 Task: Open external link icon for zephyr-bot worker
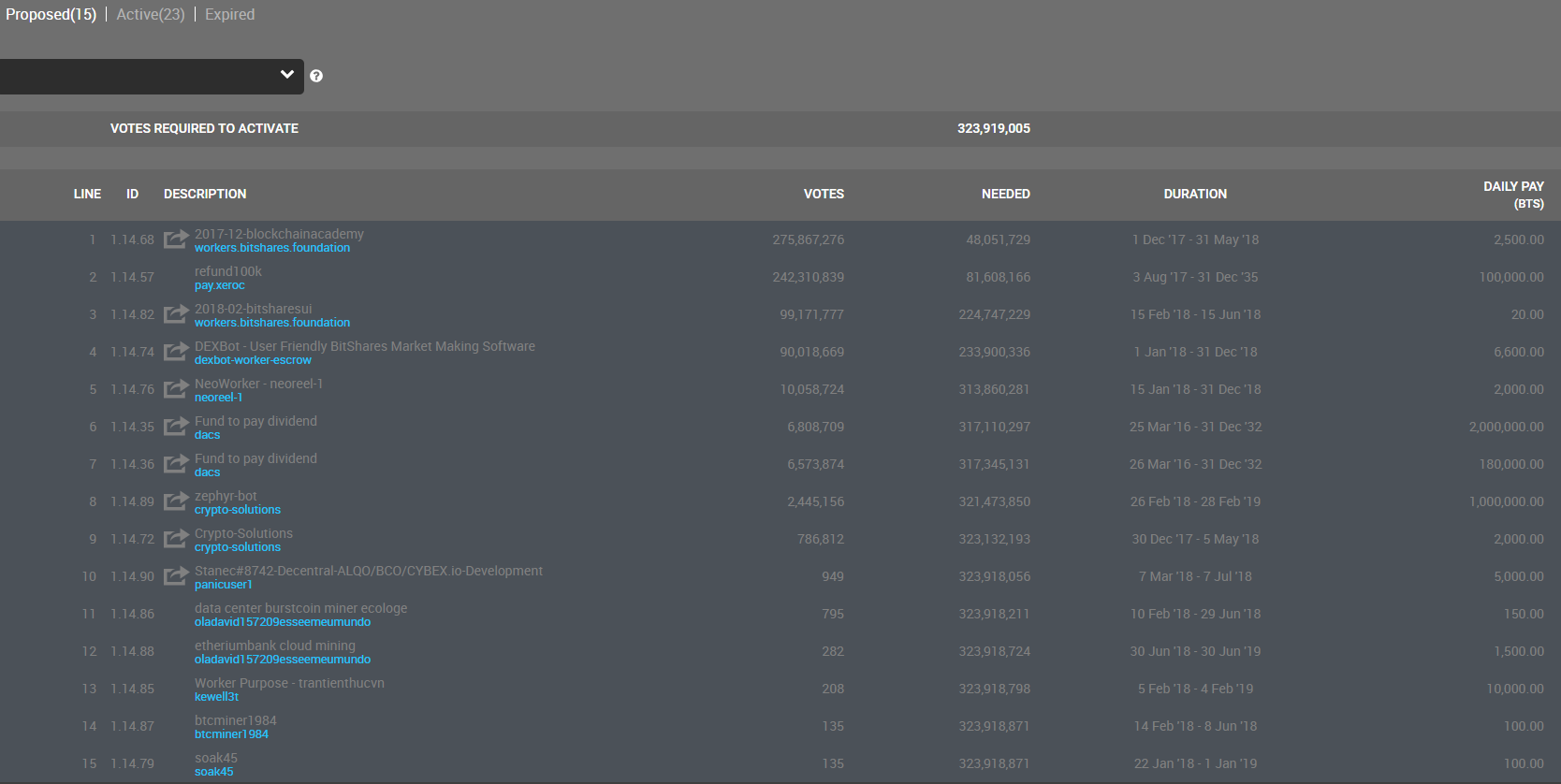(176, 501)
